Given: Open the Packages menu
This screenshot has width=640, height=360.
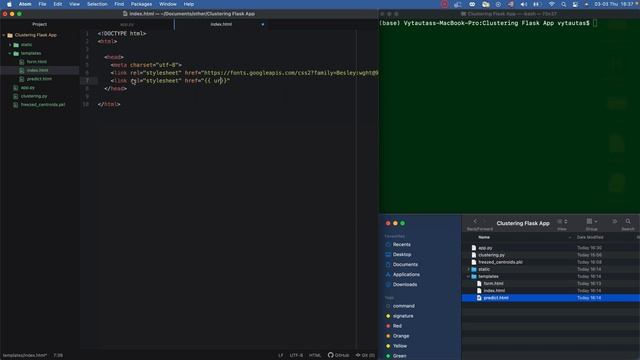Looking at the screenshot, I should pos(141,4).
